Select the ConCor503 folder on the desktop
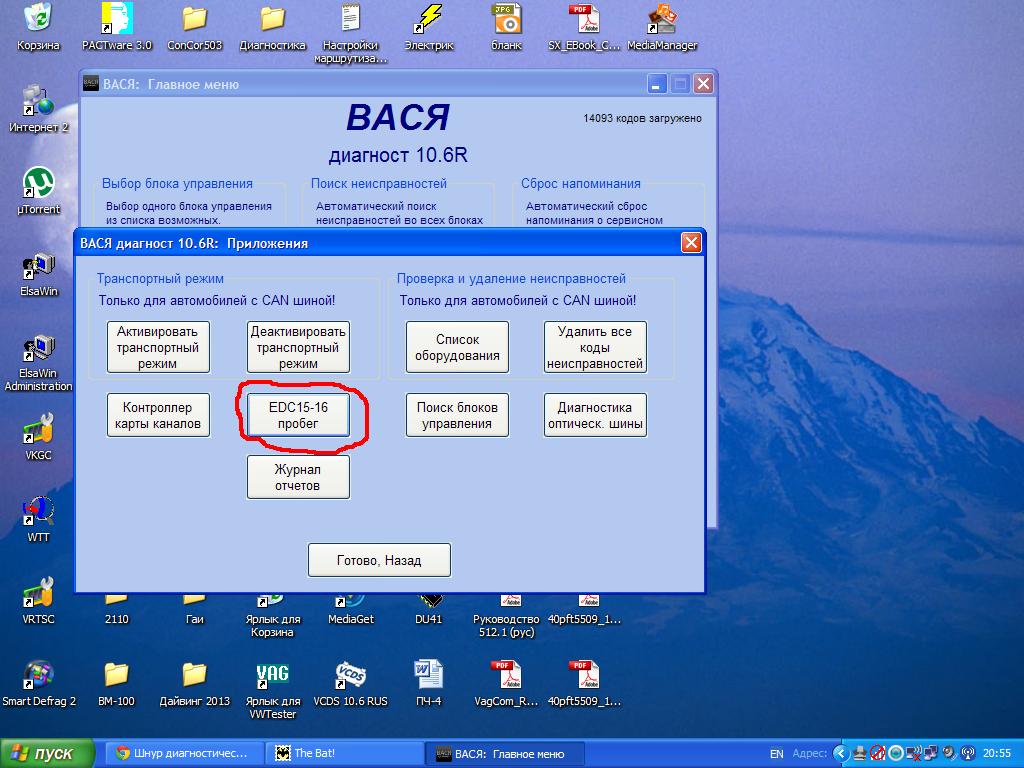1024x768 pixels. [x=195, y=26]
